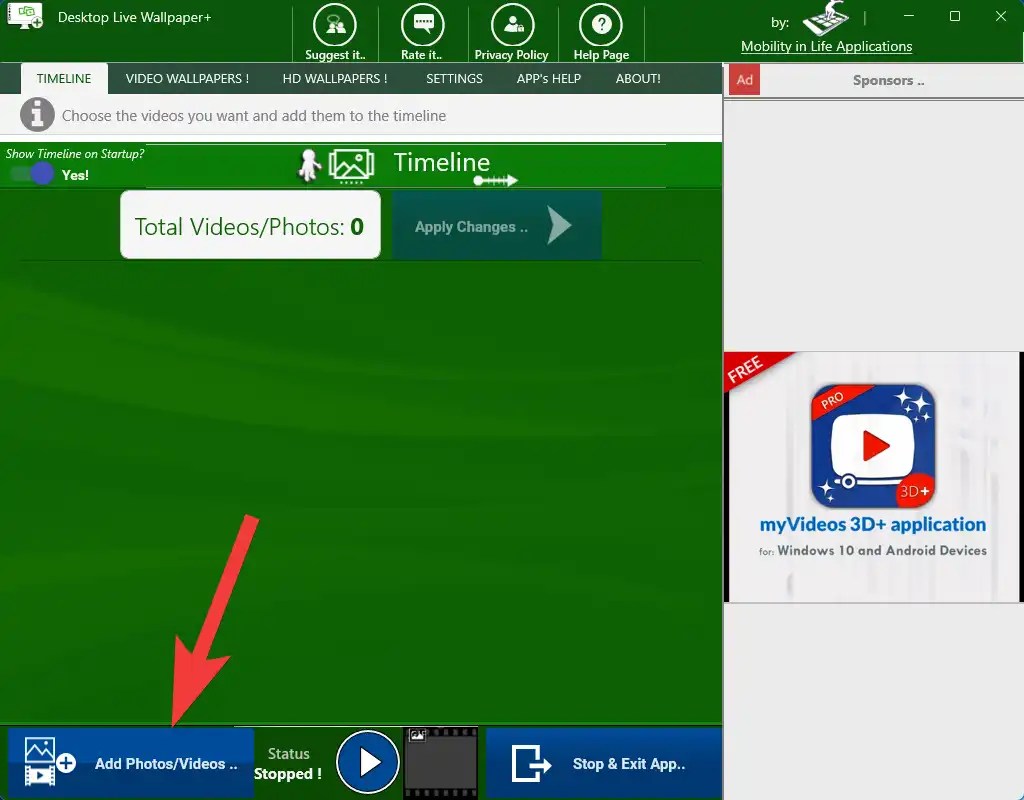Open the Rate it icon
Screen dimensions: 1024x800
(x=423, y=23)
